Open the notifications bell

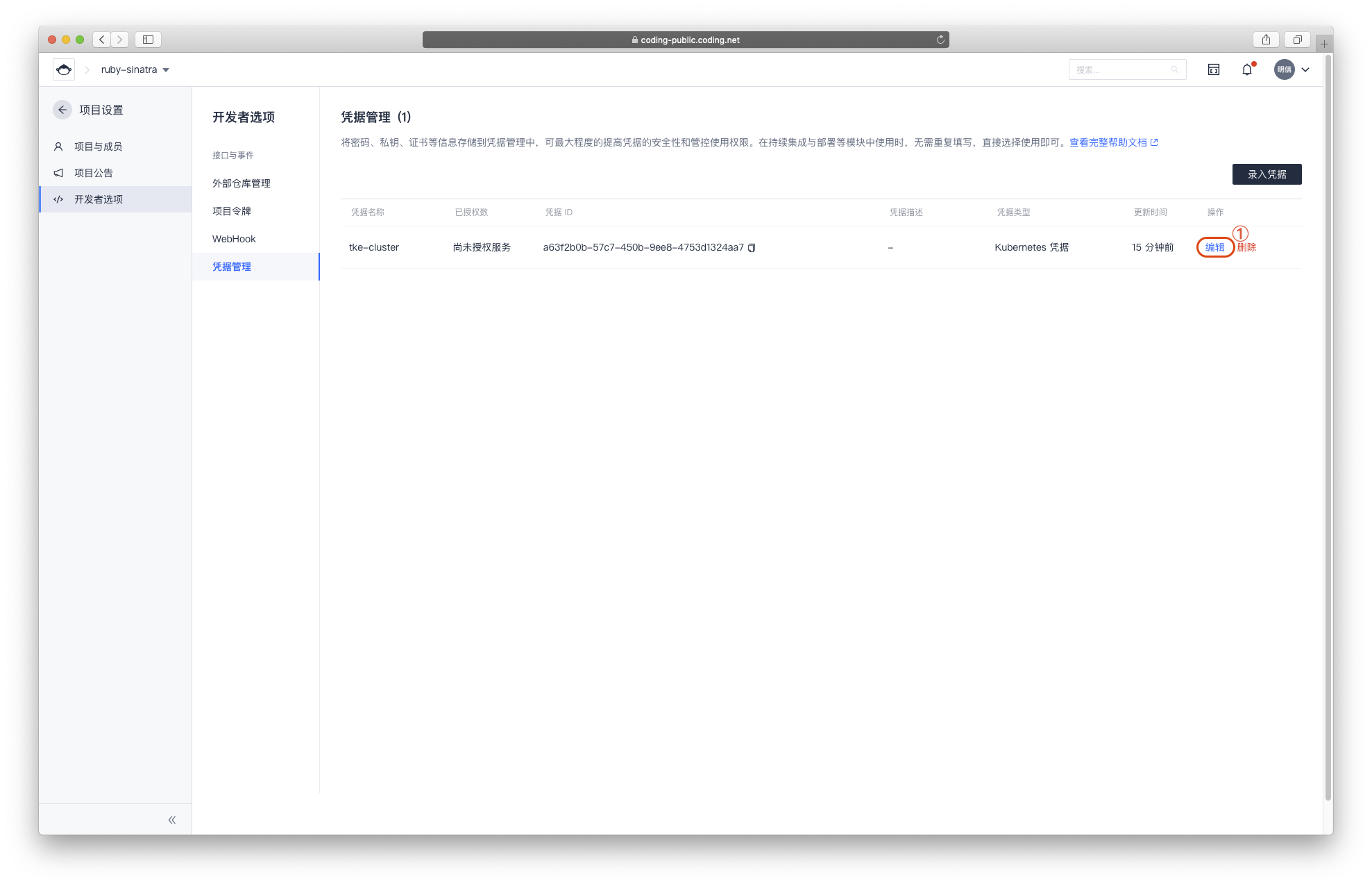(1247, 69)
